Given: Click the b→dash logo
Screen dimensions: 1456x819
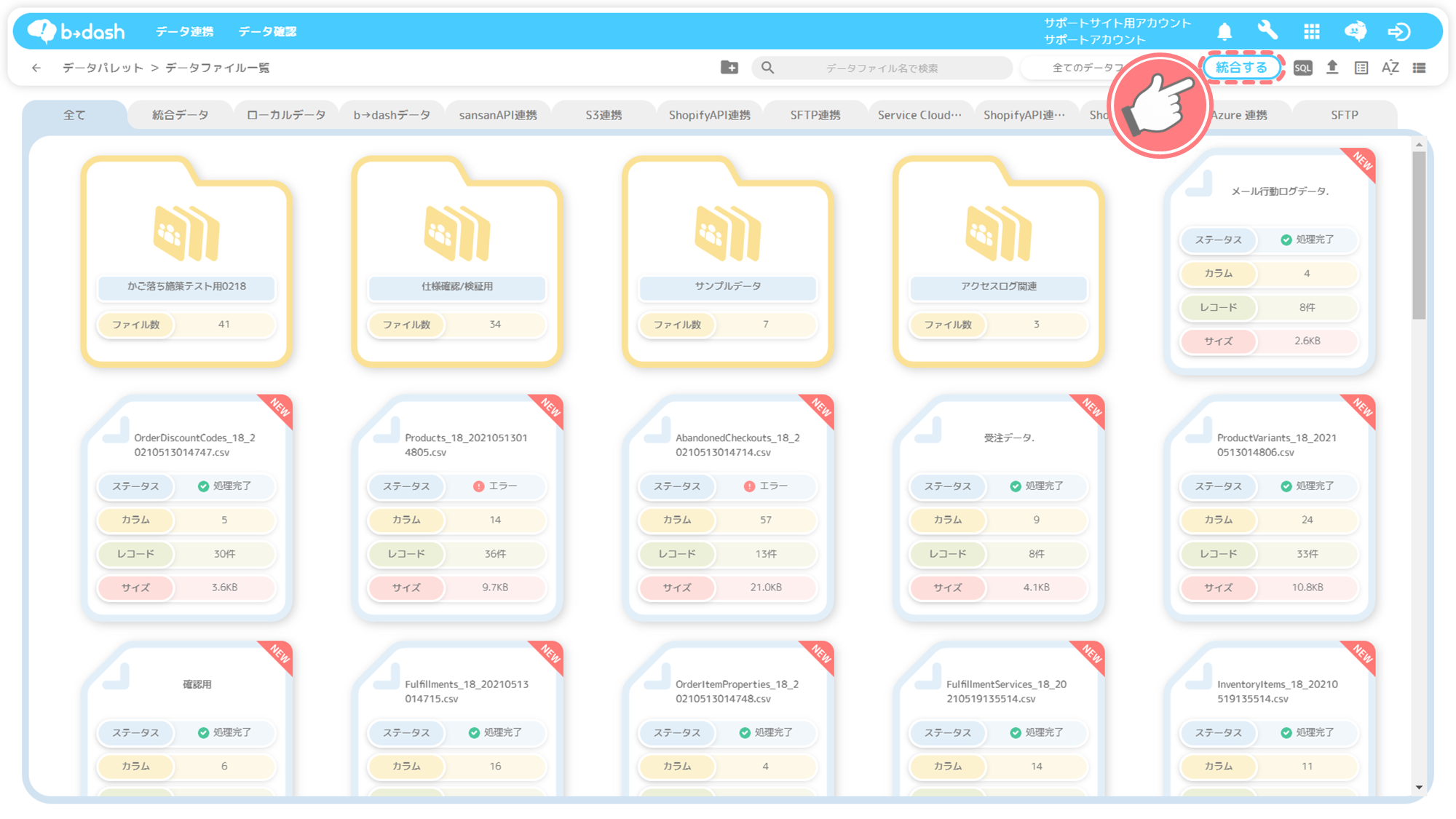Looking at the screenshot, I should tap(76, 31).
